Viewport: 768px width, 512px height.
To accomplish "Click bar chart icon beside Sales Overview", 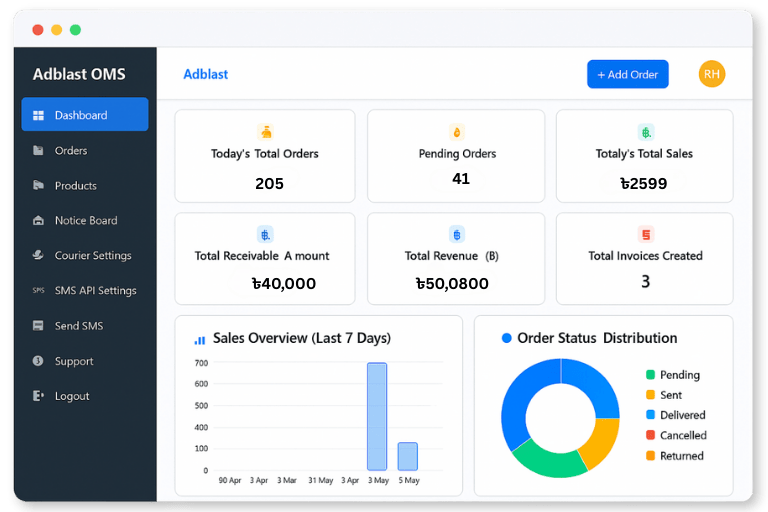I will 200,340.
